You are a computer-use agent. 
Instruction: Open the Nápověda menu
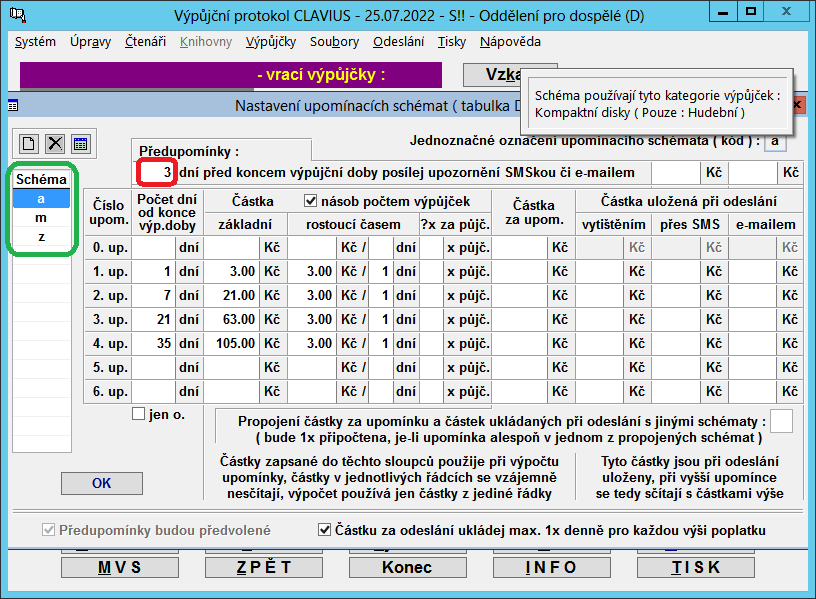[510, 42]
